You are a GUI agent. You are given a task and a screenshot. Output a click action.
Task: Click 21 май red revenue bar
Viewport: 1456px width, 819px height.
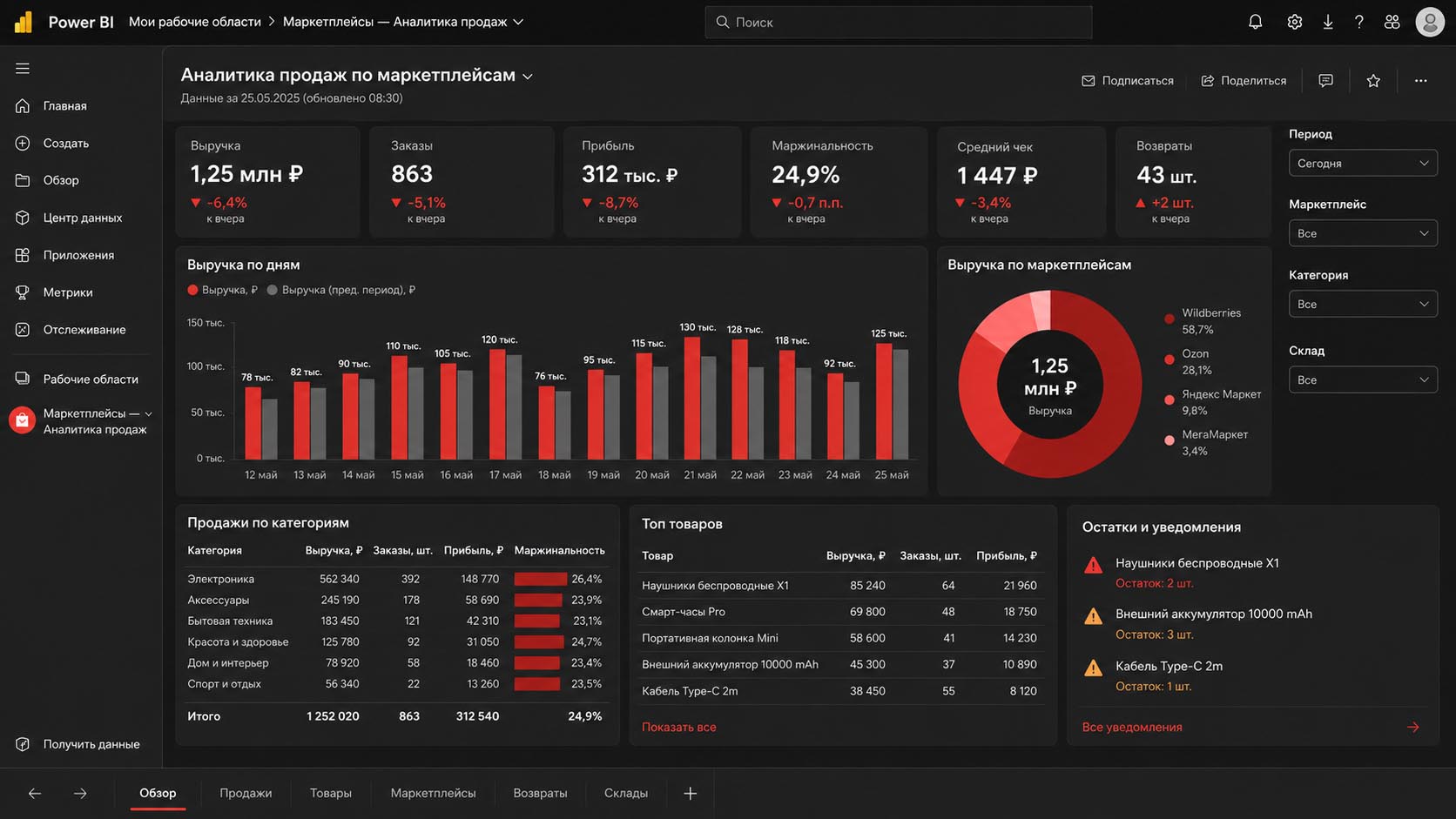(x=692, y=398)
